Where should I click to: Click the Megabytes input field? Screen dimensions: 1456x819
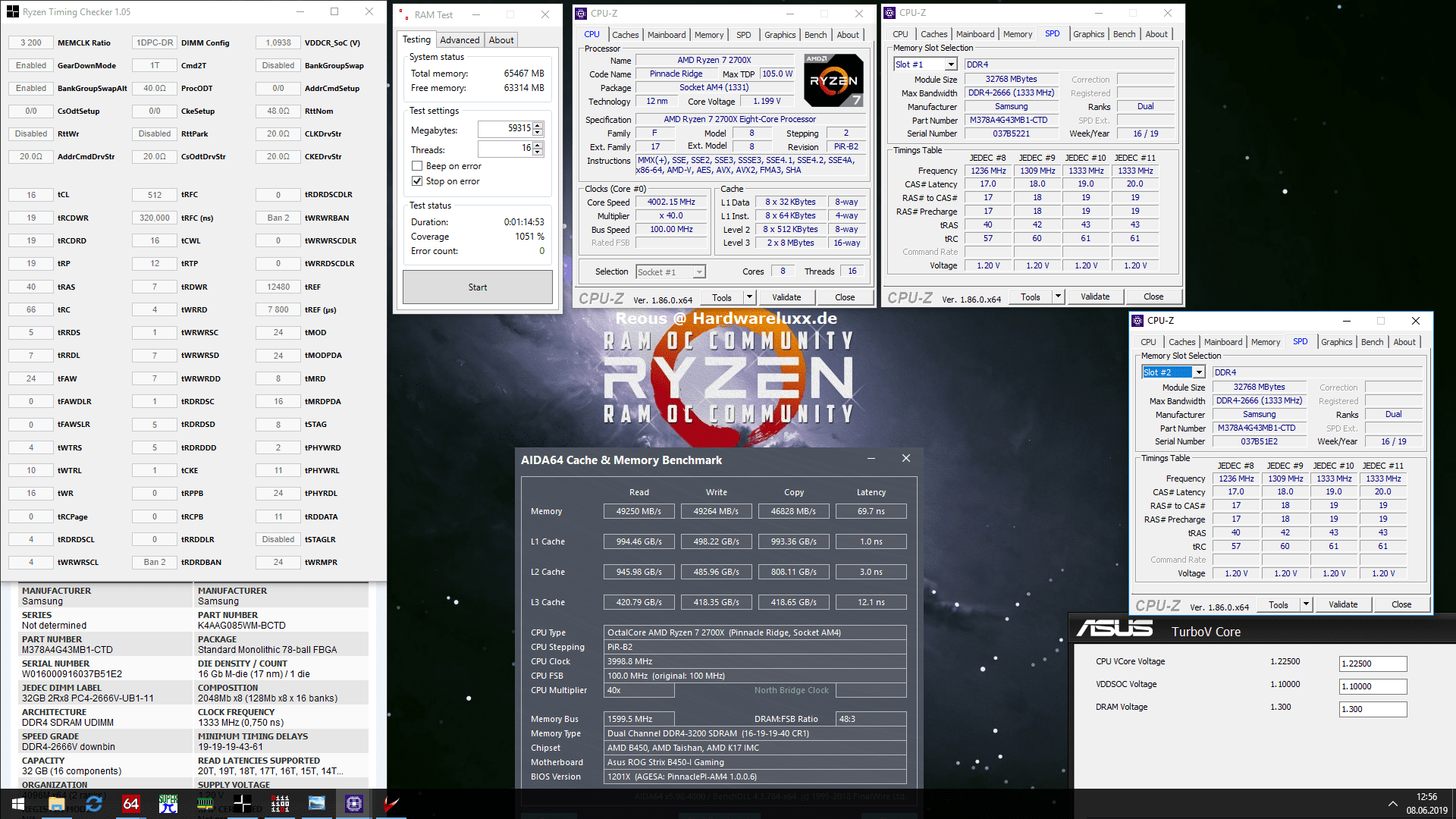505,128
